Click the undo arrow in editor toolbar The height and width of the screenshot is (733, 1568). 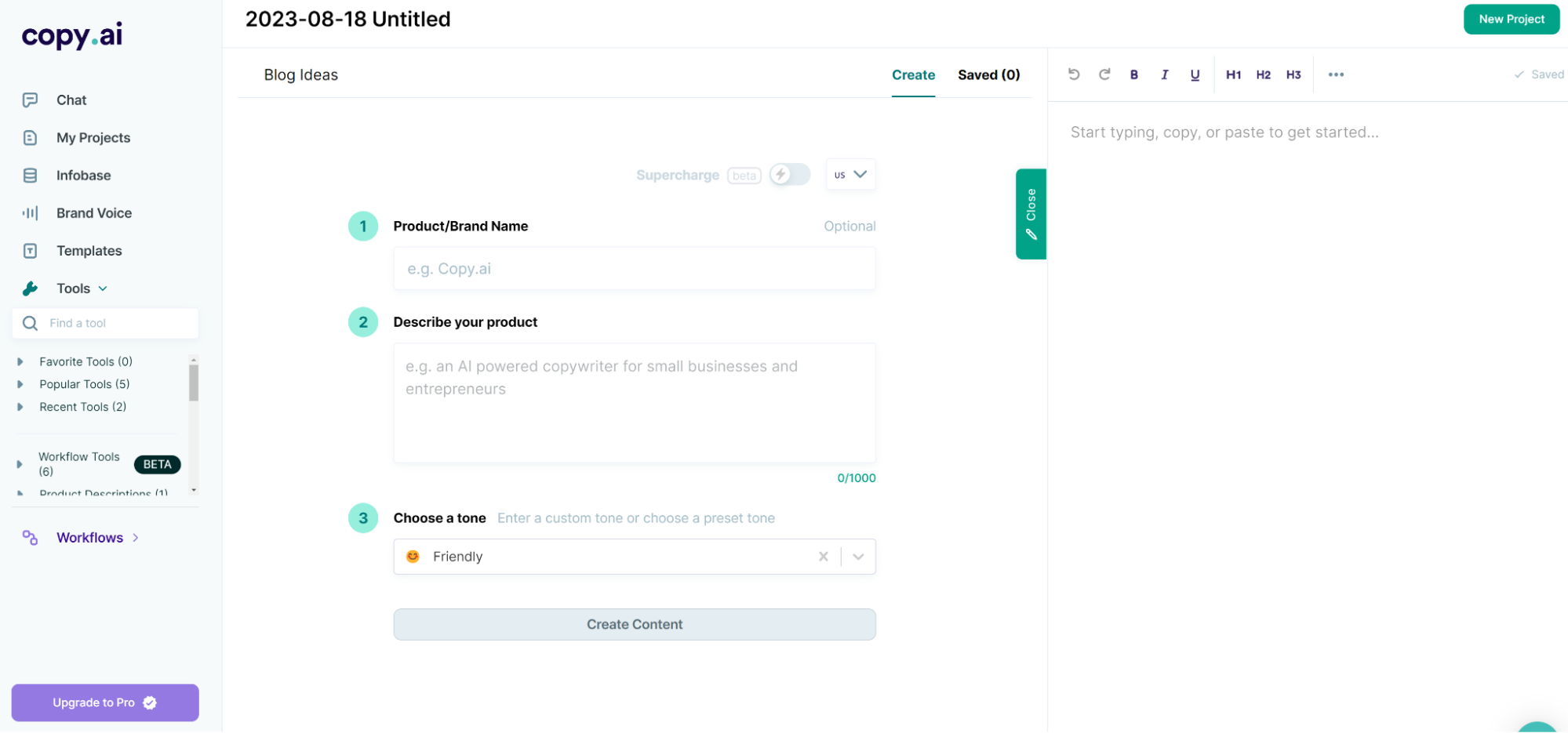(1074, 74)
